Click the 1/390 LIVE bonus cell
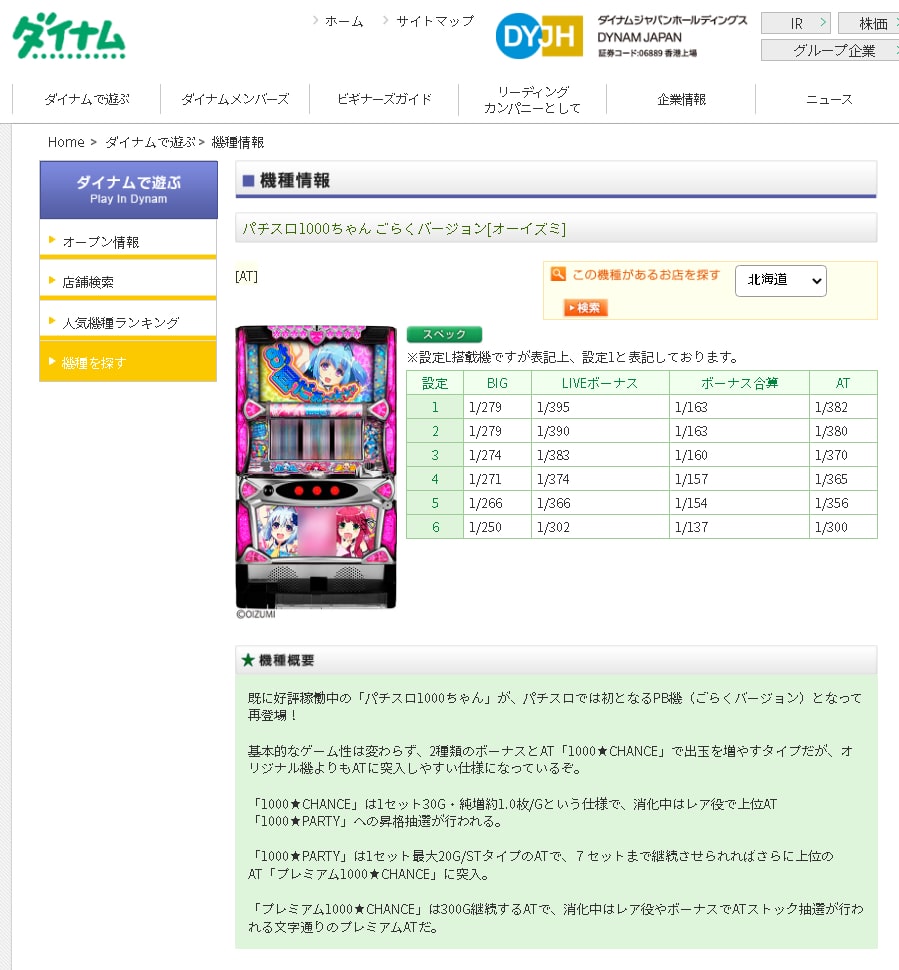The image size is (899, 970). coord(600,431)
